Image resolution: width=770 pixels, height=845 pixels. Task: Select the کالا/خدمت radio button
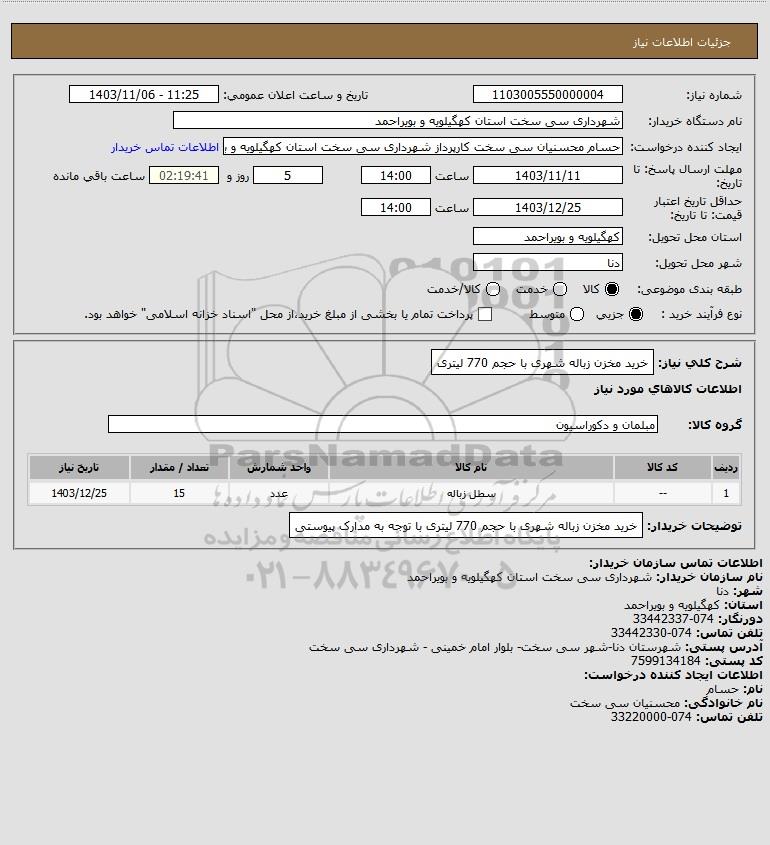492,289
